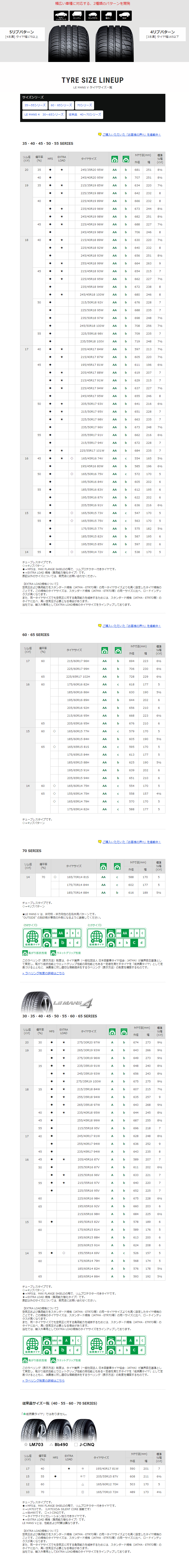Open labeling system details link below 70 series

click(43, 973)
